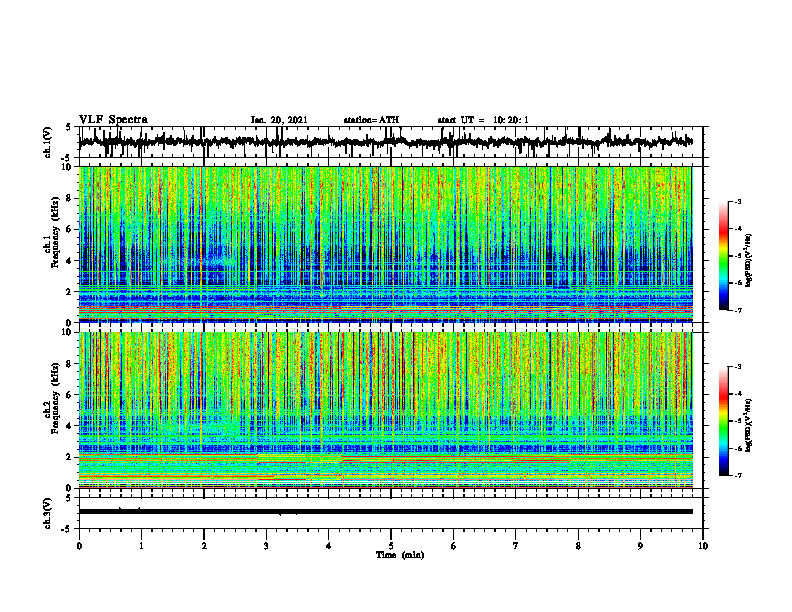Click time axis tick label "9"
This screenshot has width=792, height=612.
coord(640,546)
